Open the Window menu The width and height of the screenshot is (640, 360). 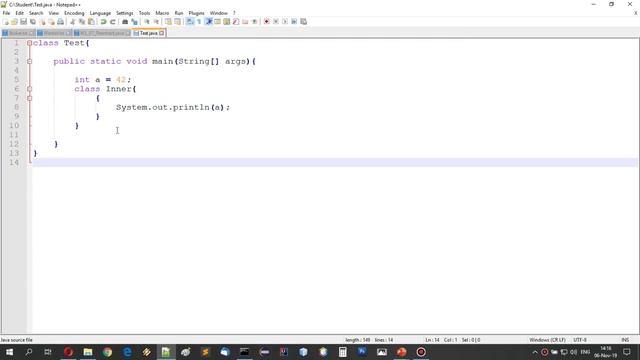(x=218, y=13)
